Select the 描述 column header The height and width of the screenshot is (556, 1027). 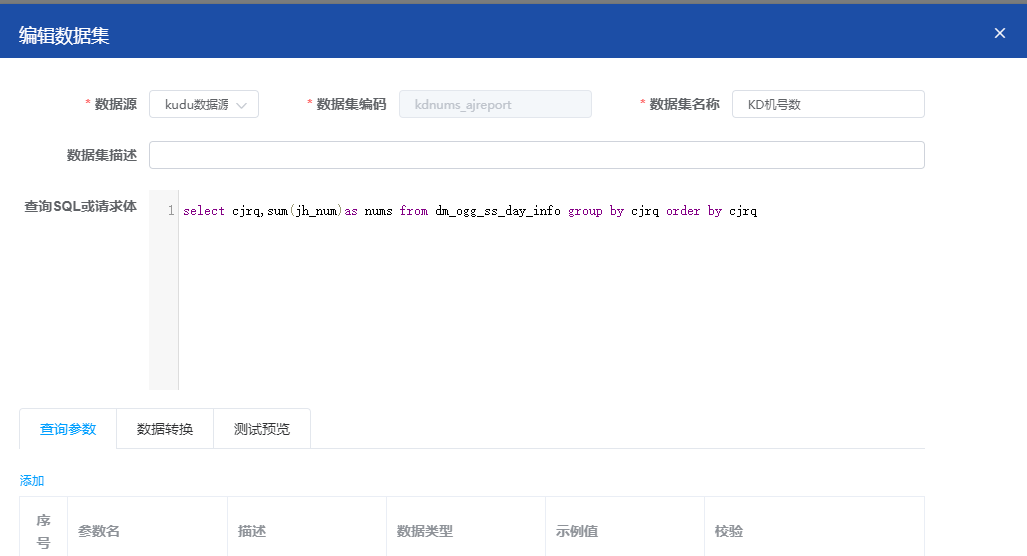252,531
